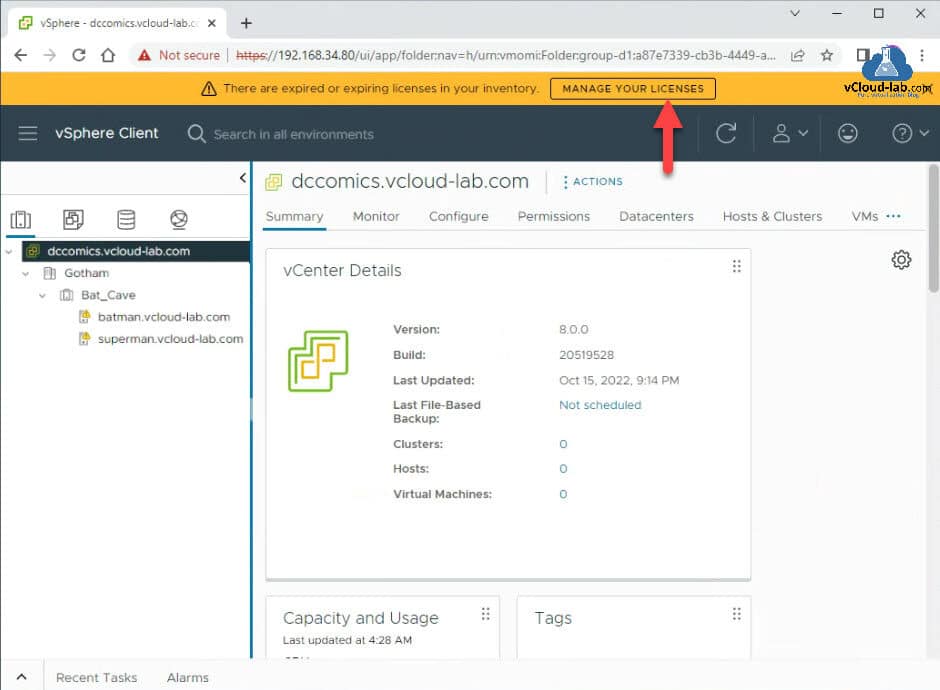Click Version value 8.0.0
940x690 pixels.
pos(574,329)
